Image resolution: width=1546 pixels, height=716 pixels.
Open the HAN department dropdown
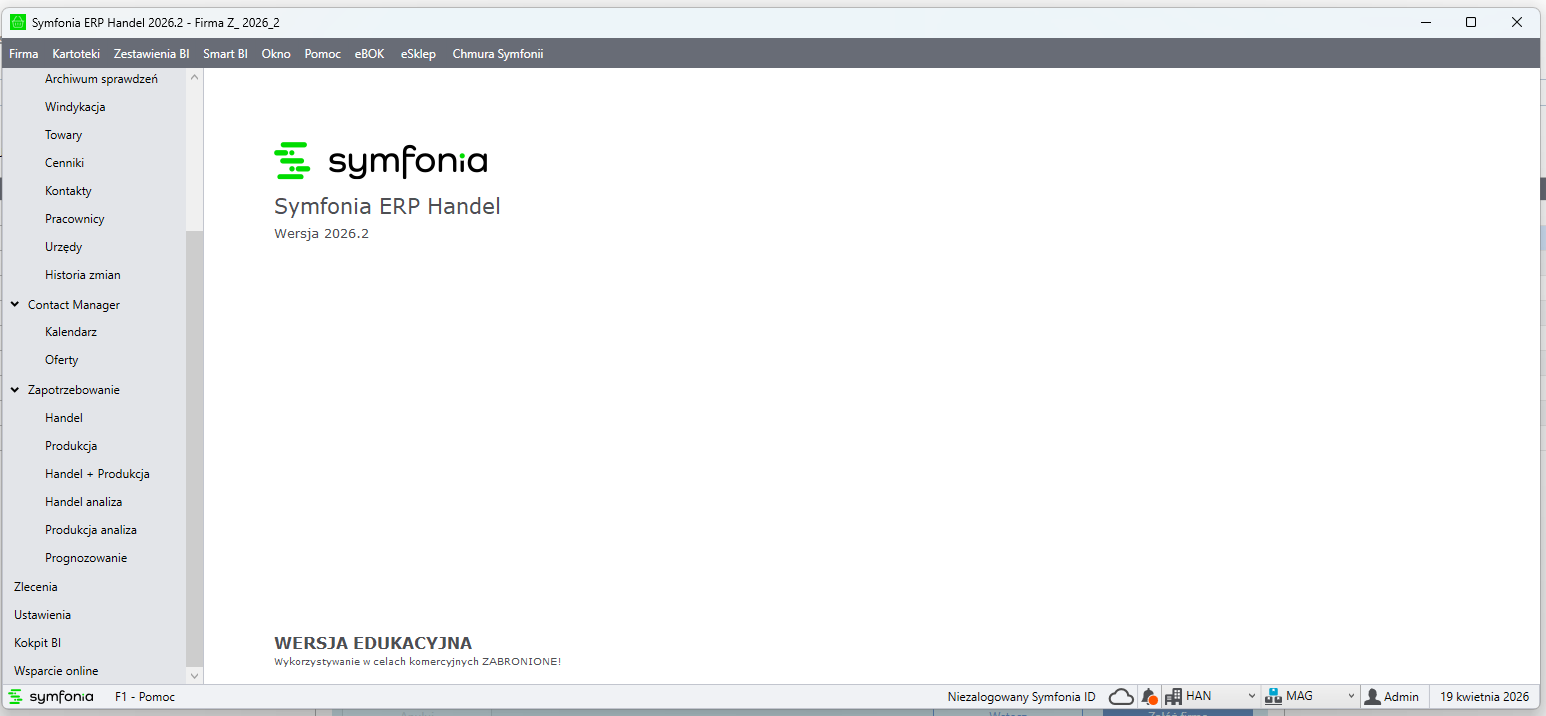pos(1251,697)
